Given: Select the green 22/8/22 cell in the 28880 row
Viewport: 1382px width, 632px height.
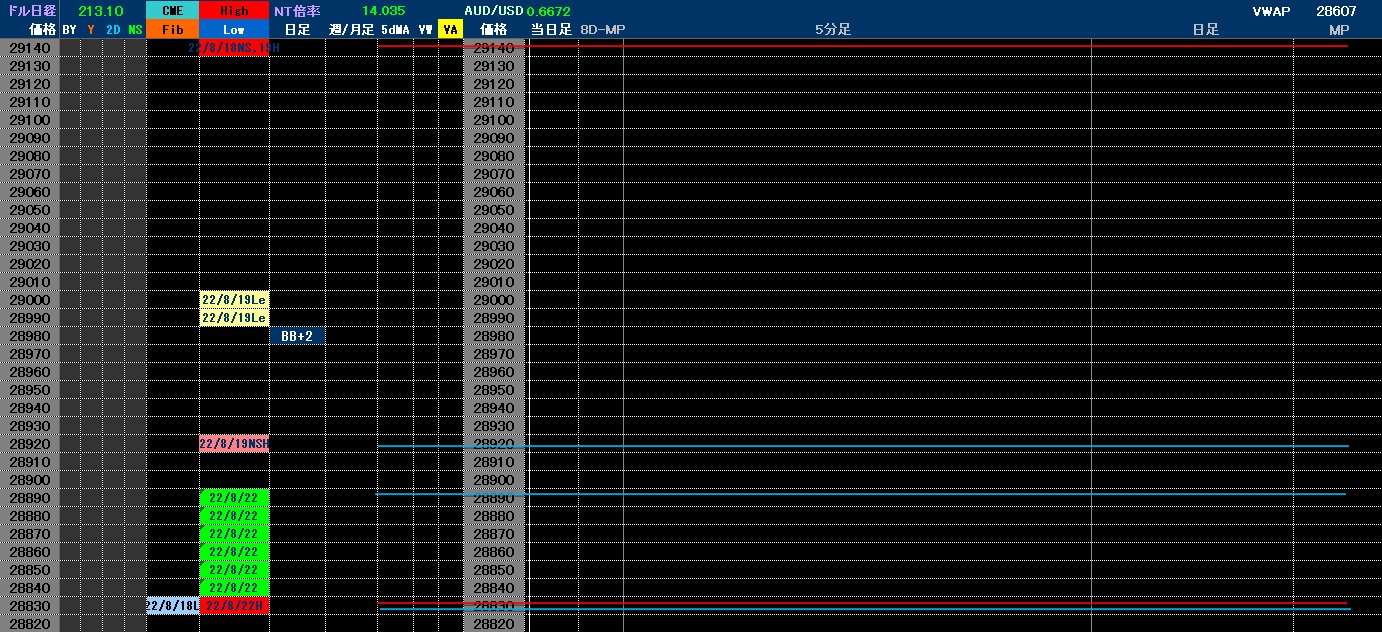Looking at the screenshot, I should tap(234, 516).
